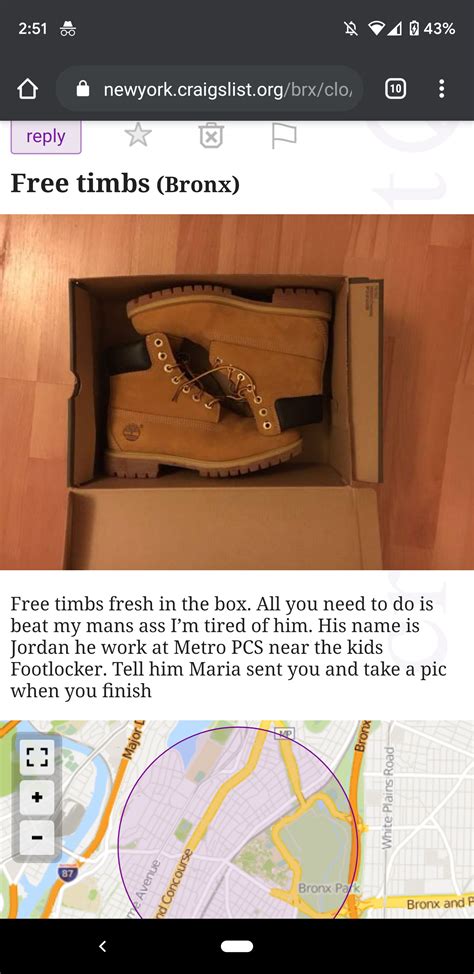474x974 pixels.
Task: Tap the browser home icon
Action: pos(26,90)
